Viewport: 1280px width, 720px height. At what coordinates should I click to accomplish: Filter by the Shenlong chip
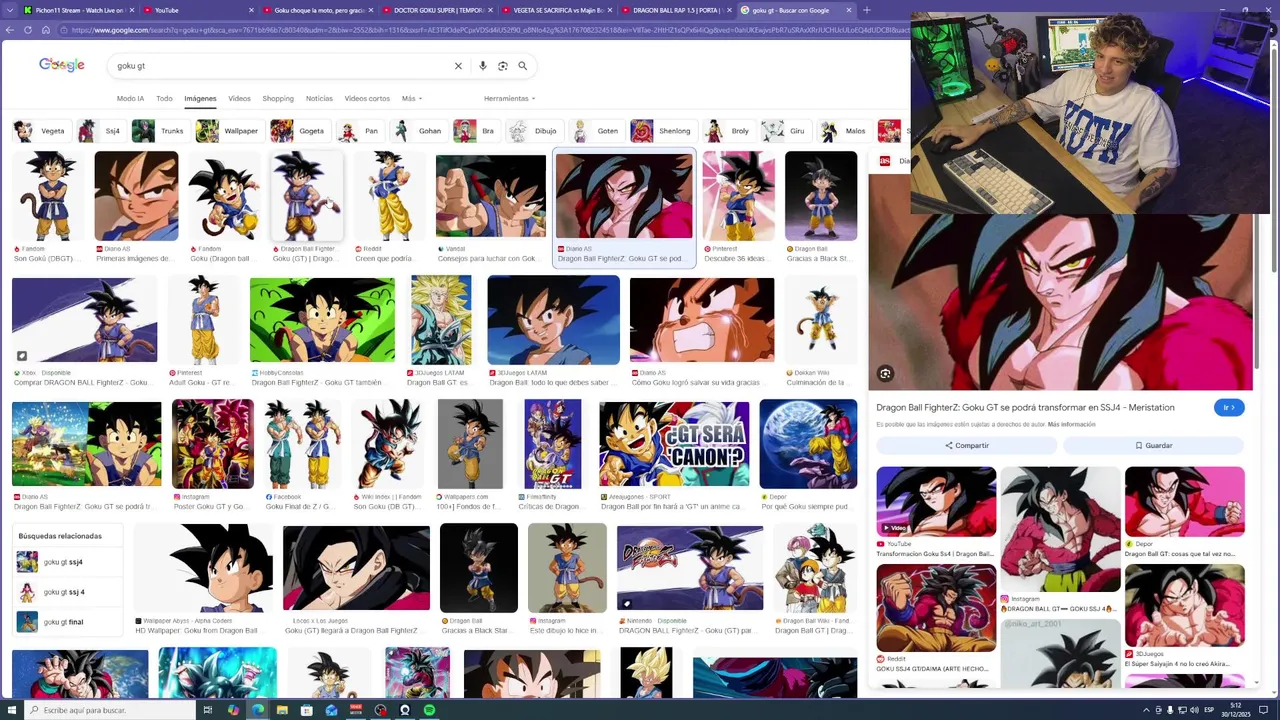[663, 131]
